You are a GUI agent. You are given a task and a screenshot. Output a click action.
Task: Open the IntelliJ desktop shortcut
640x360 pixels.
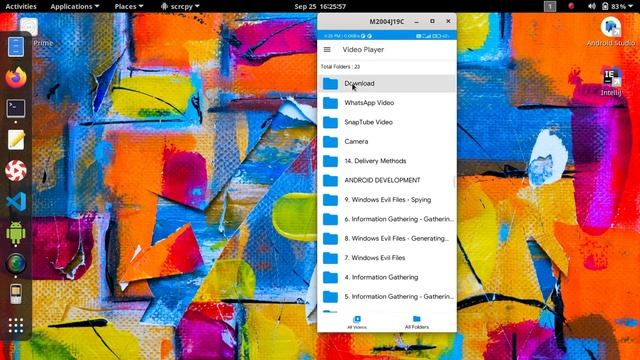(x=611, y=82)
